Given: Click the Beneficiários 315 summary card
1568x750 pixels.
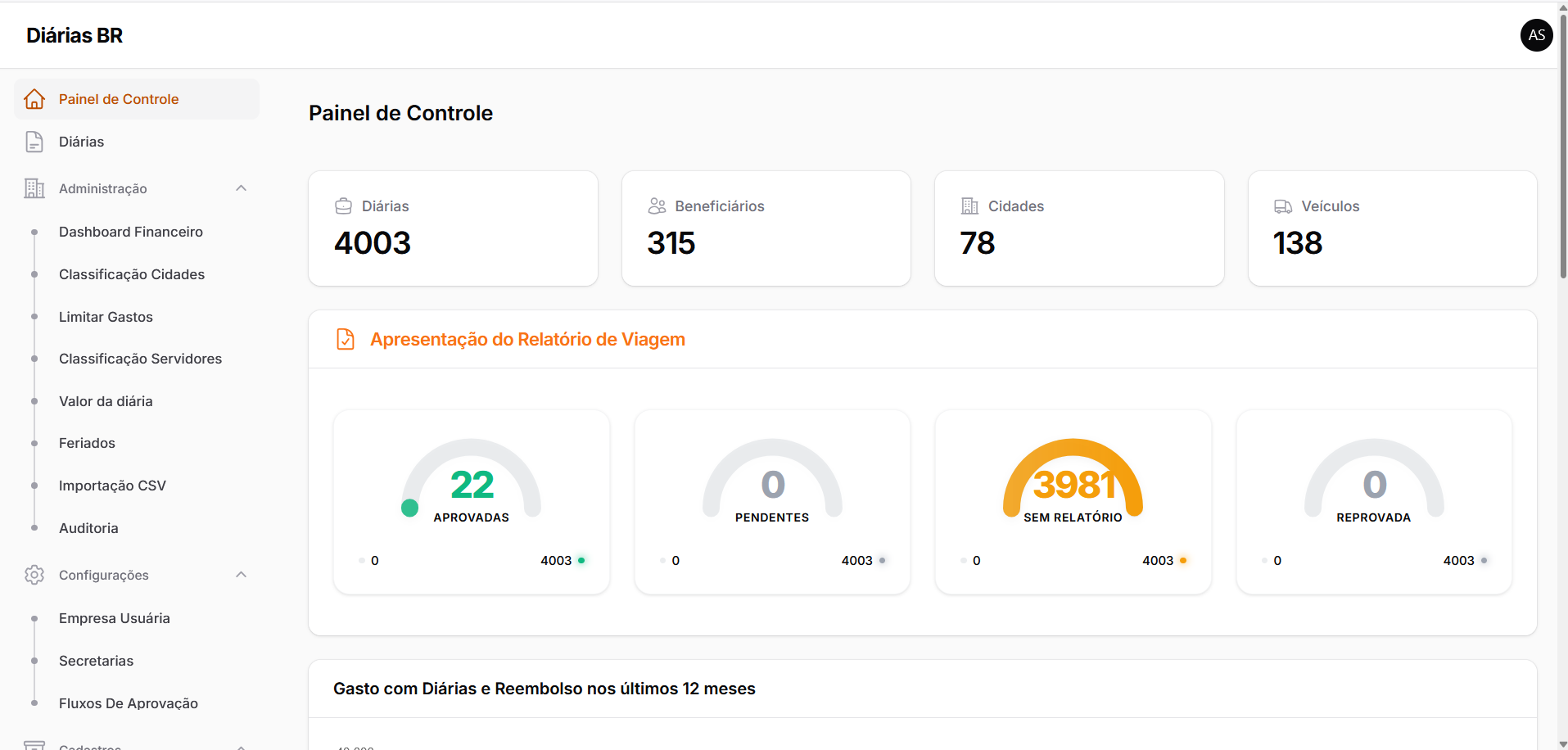Looking at the screenshot, I should pyautogui.click(x=766, y=228).
